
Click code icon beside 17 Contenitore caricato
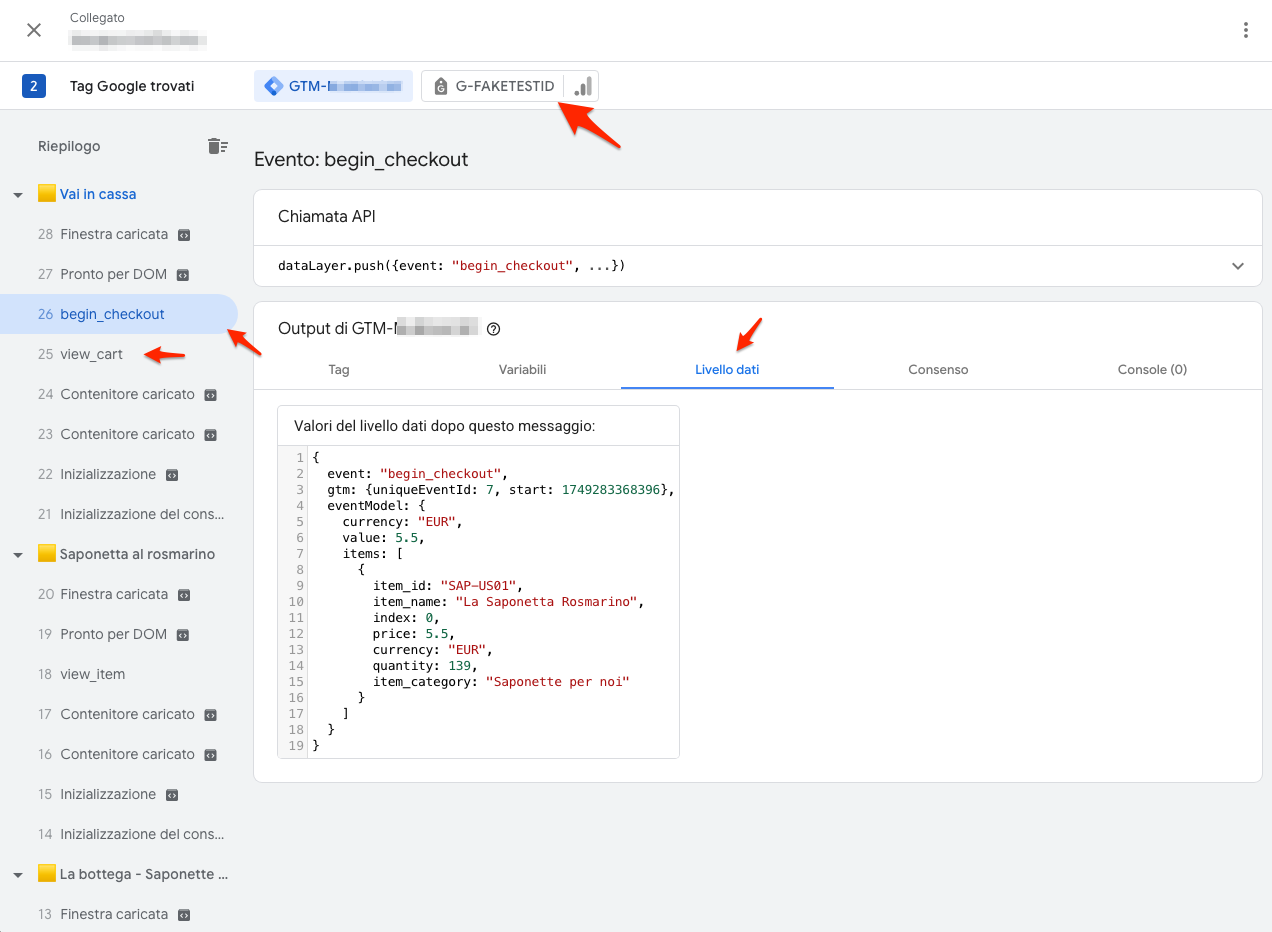click(x=211, y=715)
